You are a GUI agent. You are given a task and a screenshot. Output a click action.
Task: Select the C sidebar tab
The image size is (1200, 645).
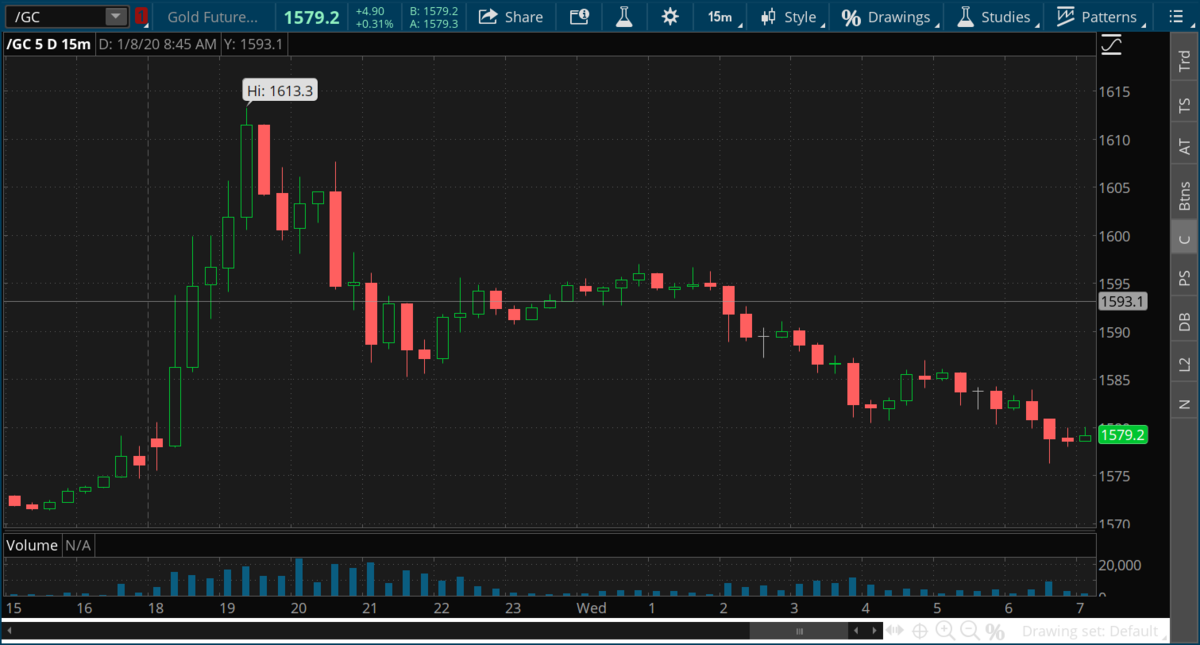click(x=1185, y=238)
